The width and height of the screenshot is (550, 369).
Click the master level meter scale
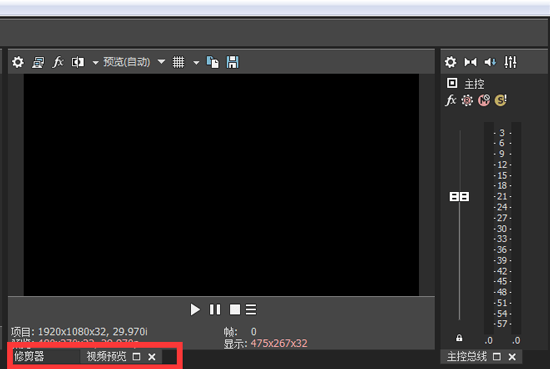[x=502, y=228]
